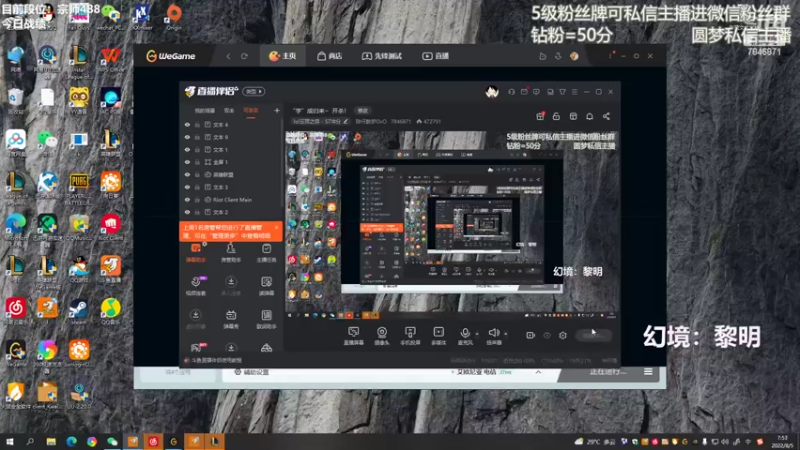Viewport: 800px width, 450px height.
Task: Open the hamburger menu in 直播伴侣 title bar
Action: [574, 92]
